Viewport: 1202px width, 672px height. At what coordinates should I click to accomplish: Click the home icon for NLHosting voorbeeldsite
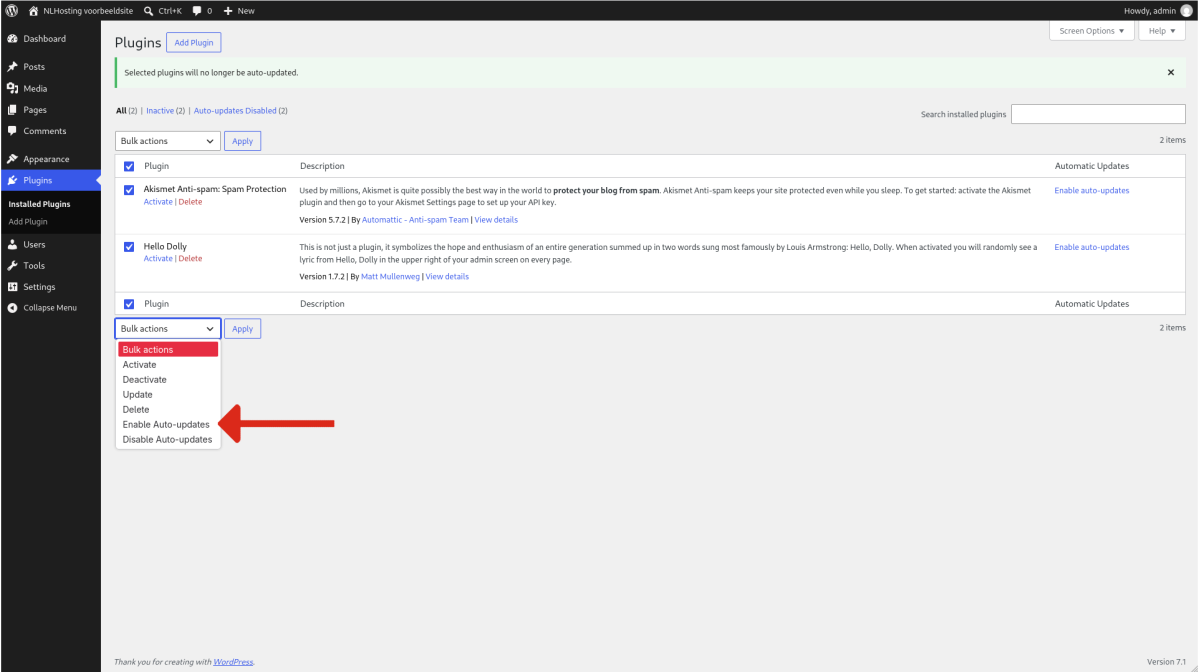point(33,10)
